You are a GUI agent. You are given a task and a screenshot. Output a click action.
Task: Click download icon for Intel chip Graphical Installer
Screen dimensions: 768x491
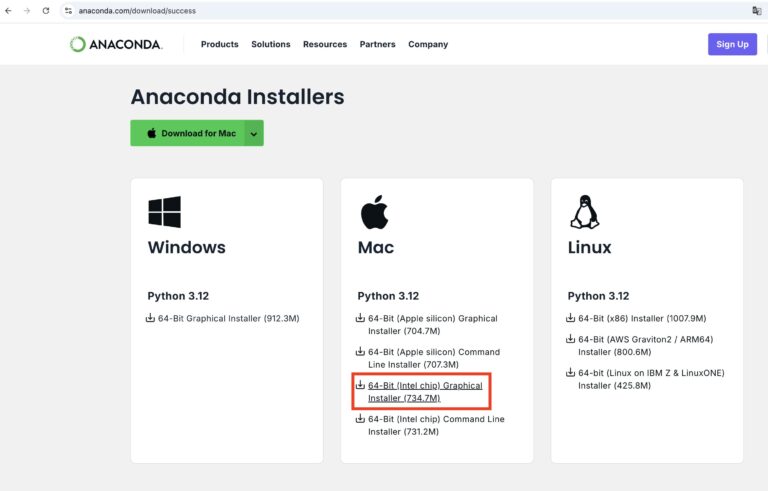(360, 385)
